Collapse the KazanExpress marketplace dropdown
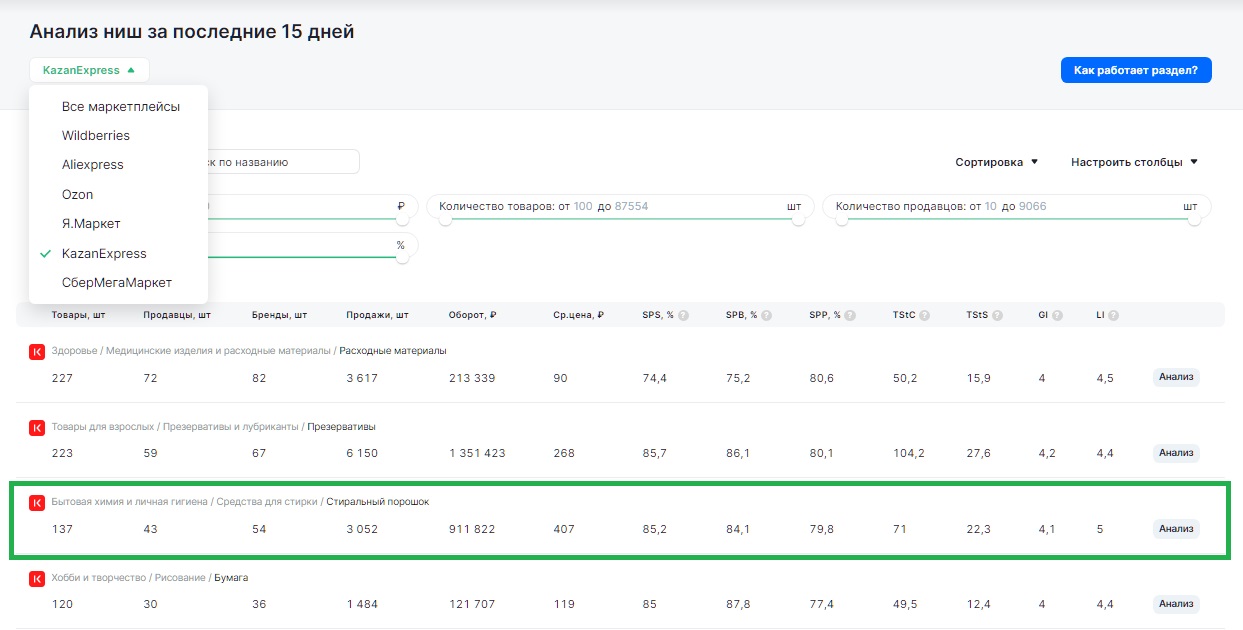 89,70
